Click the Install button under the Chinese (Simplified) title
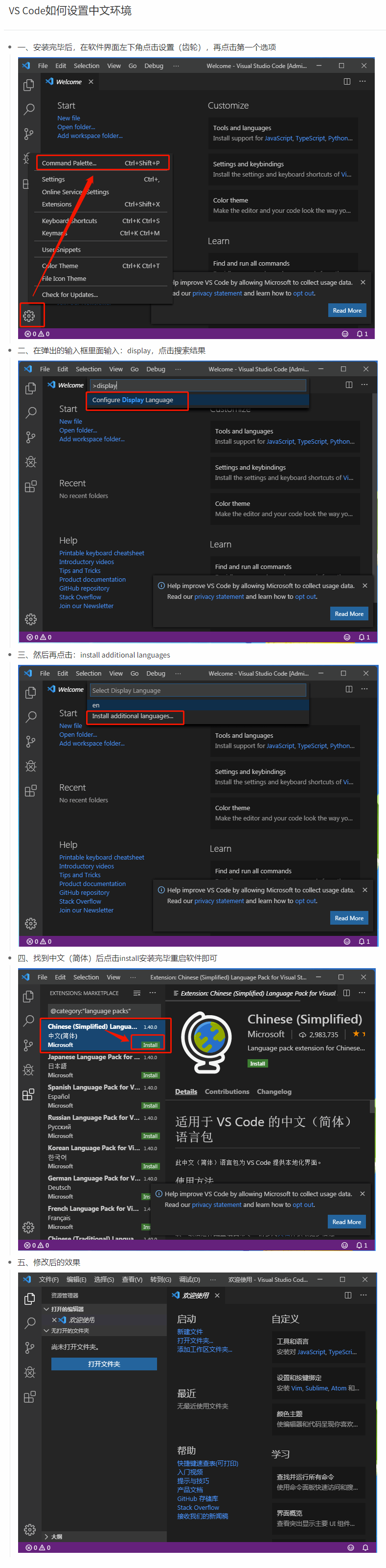386x1568 pixels. [257, 1064]
